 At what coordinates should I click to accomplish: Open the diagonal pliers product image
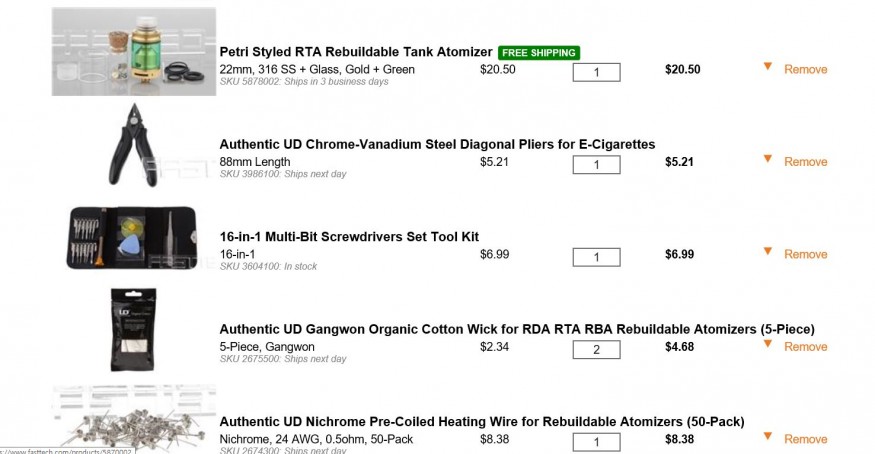134,145
